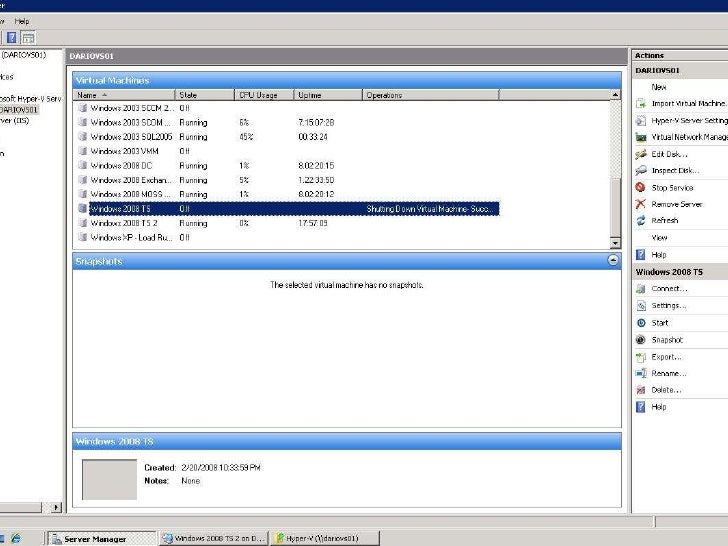Click virtual machines list scroll down arrow
728x546 pixels.
615,243
